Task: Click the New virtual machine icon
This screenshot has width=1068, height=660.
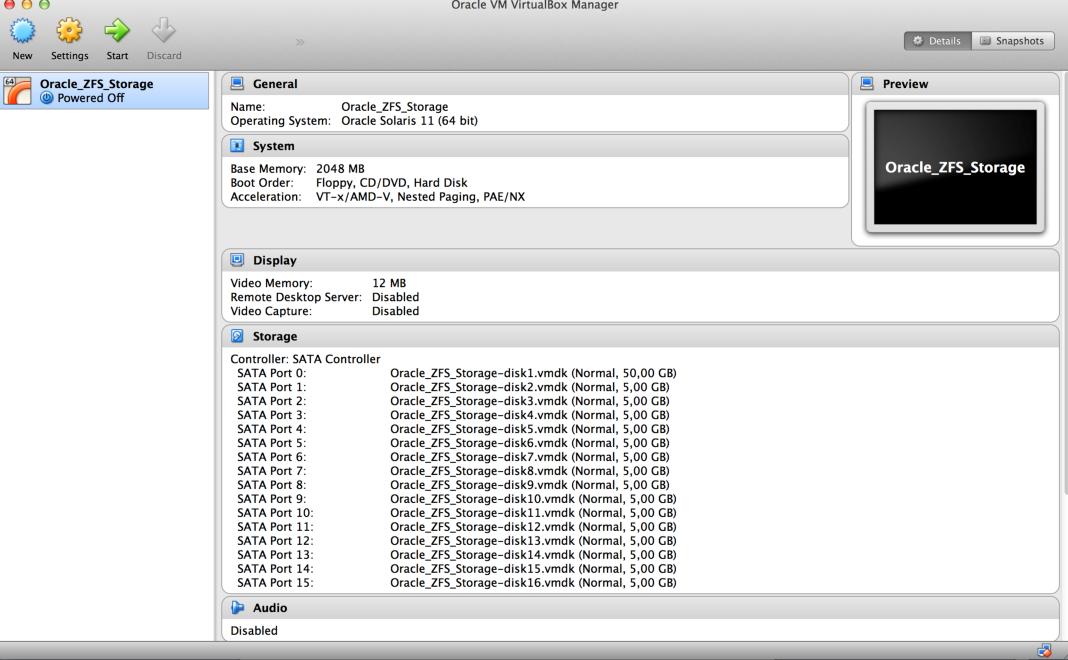Action: click(22, 31)
